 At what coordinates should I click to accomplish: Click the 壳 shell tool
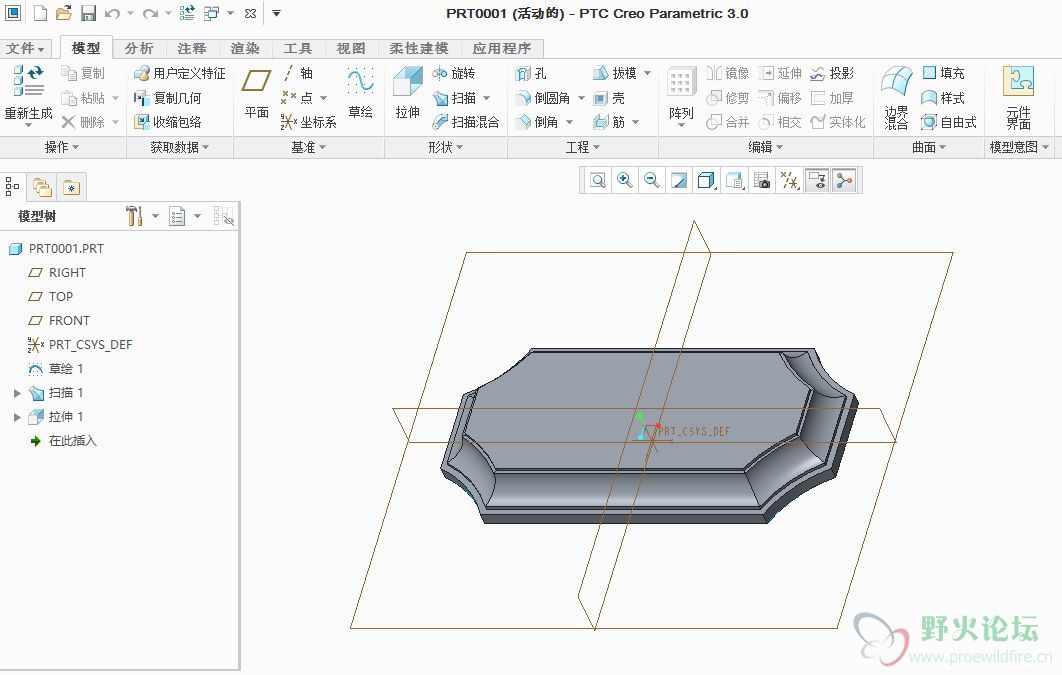(609, 98)
